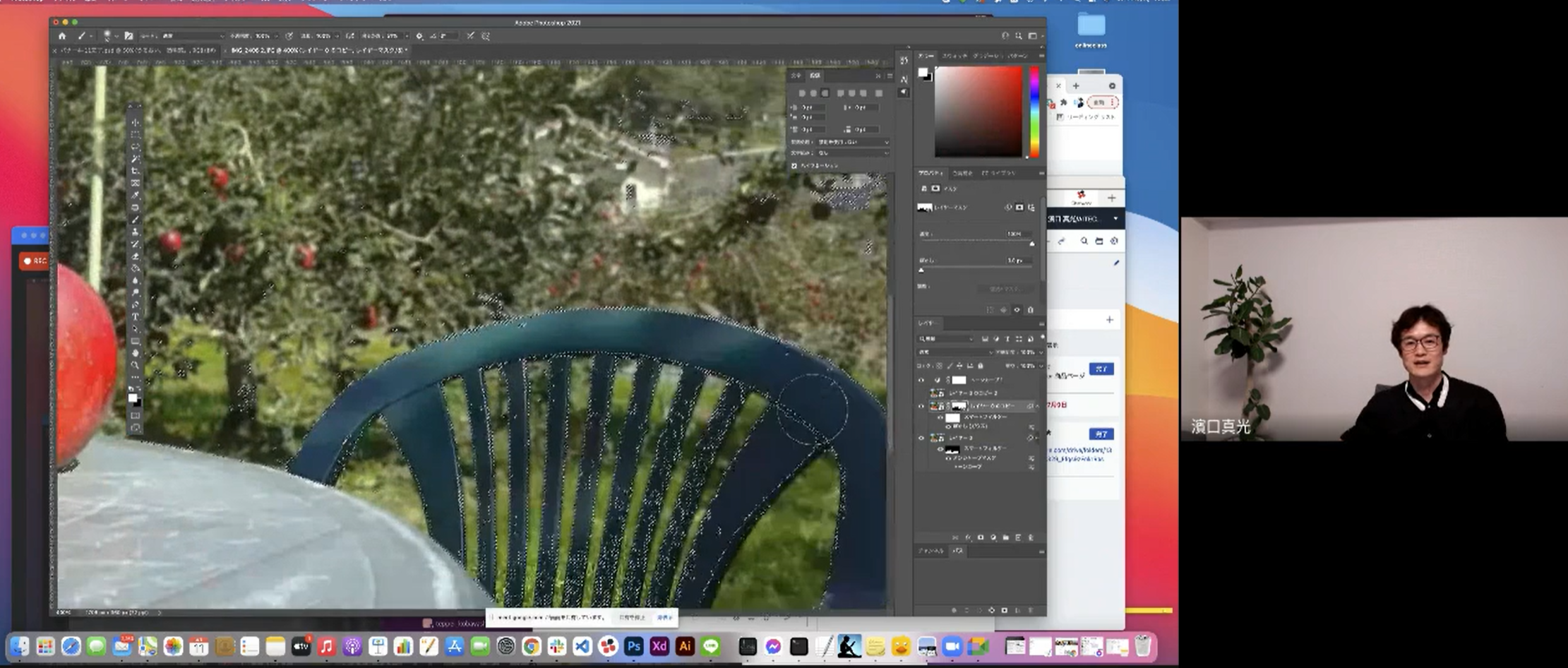Viewport: 1568px width, 668px height.
Task: Click Left align text in Paragraph panel
Action: [801, 93]
